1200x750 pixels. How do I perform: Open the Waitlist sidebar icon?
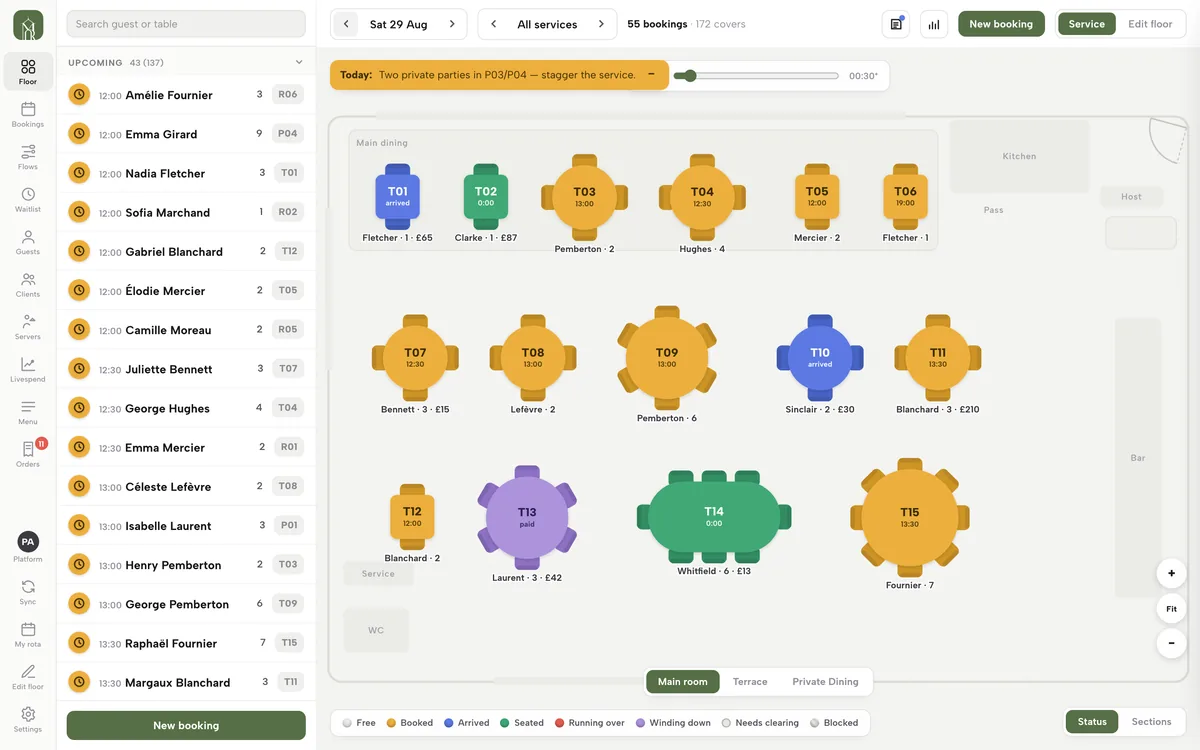[28, 200]
